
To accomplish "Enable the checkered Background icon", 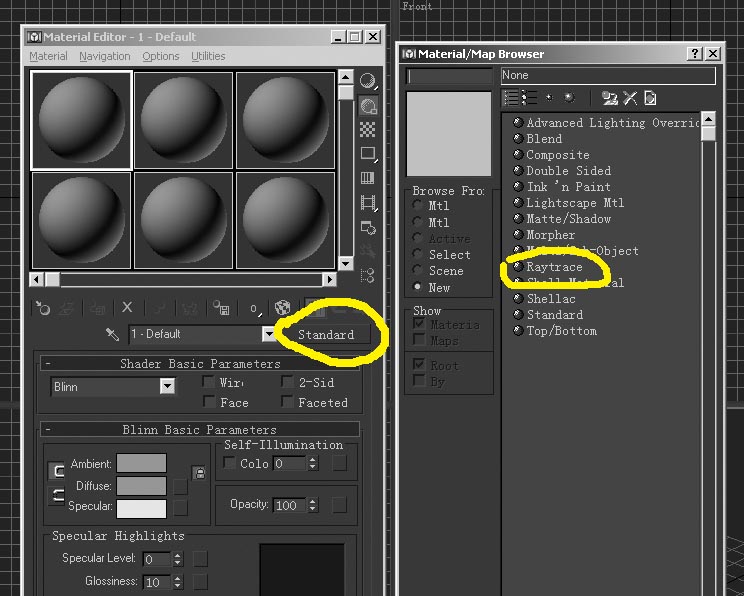I will pos(368,129).
